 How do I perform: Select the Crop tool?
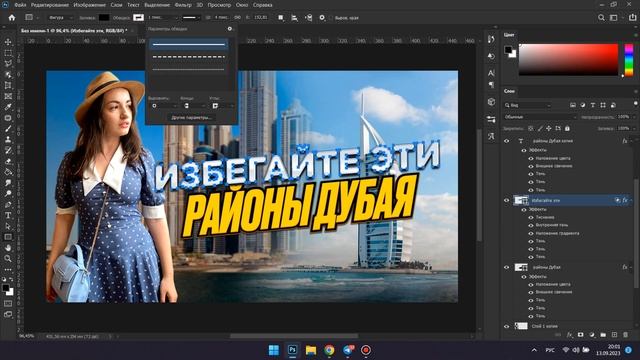pyautogui.click(x=8, y=85)
